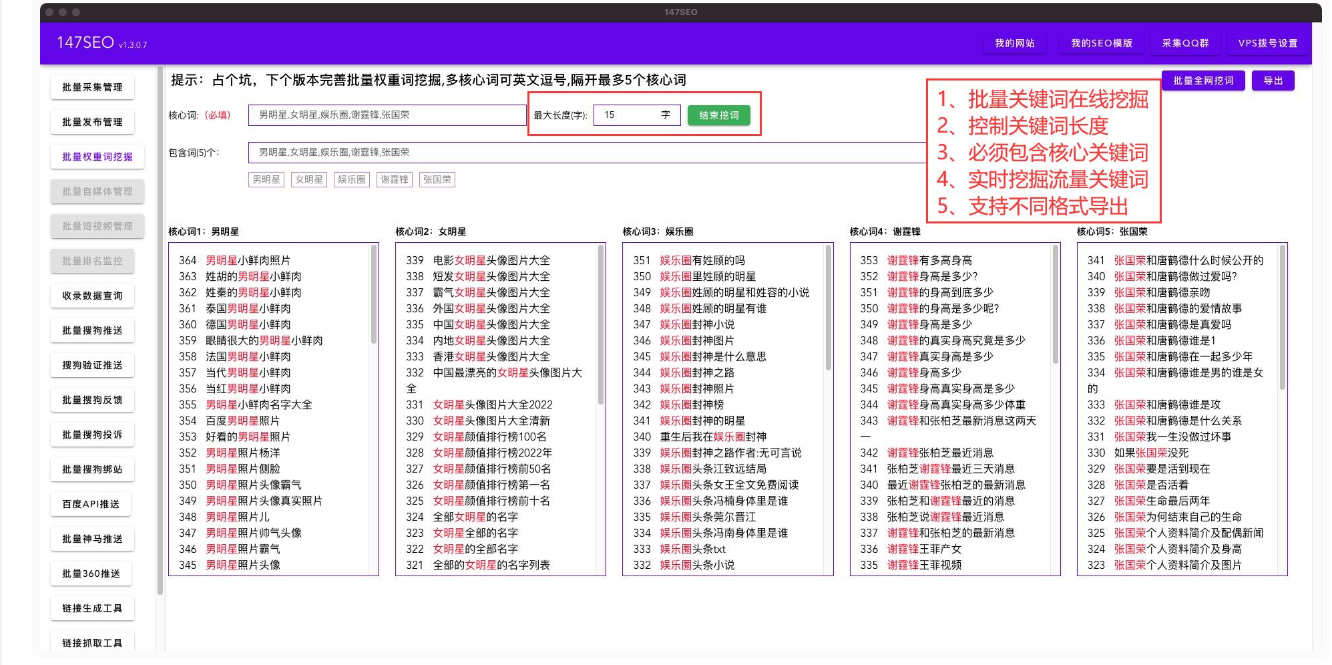Click into the 包含词 input field
This screenshot has height=665, width=1332.
pyautogui.click(x=590, y=153)
